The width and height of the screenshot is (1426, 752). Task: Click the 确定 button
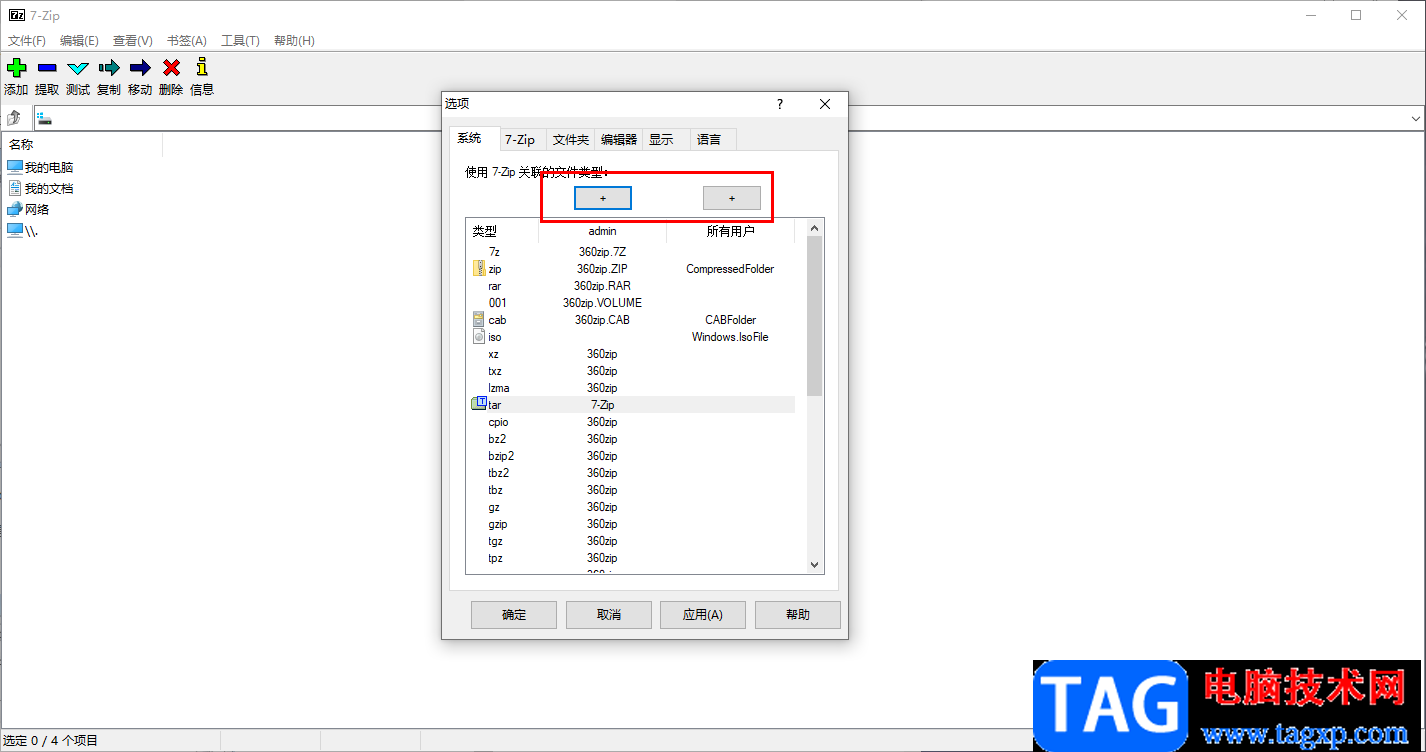click(x=514, y=615)
